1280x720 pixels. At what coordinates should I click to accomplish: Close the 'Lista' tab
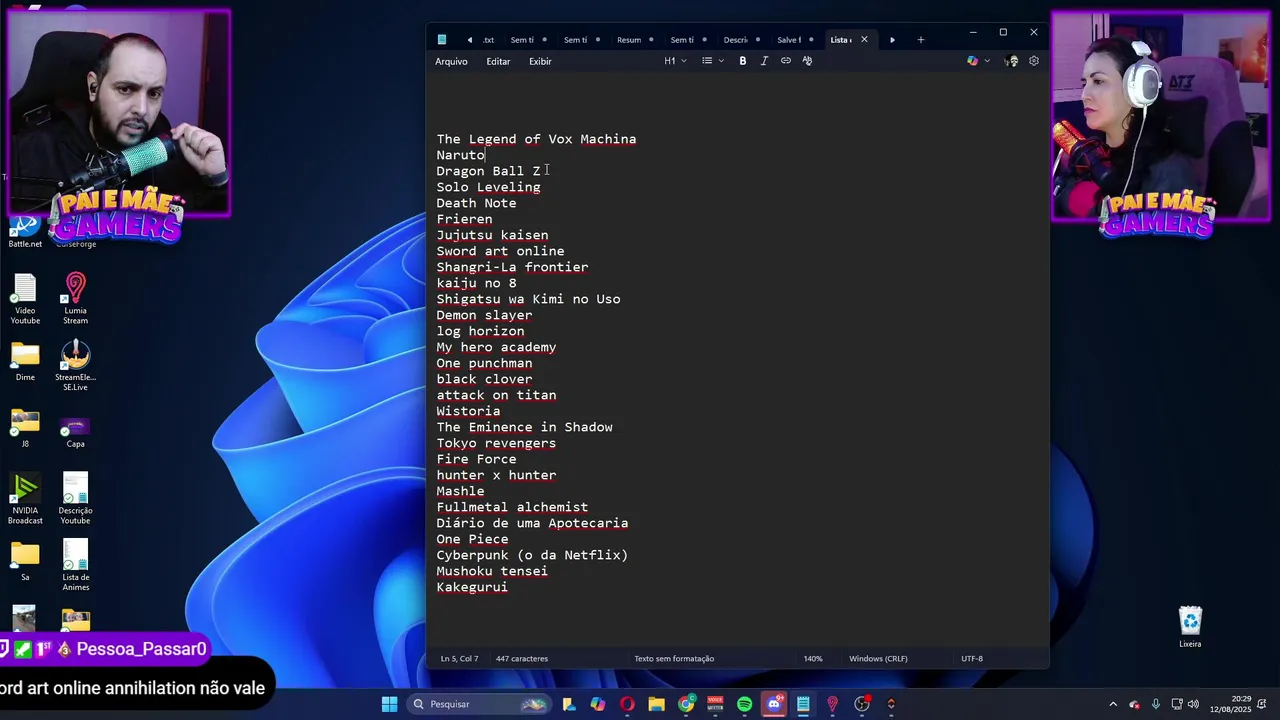pos(864,40)
